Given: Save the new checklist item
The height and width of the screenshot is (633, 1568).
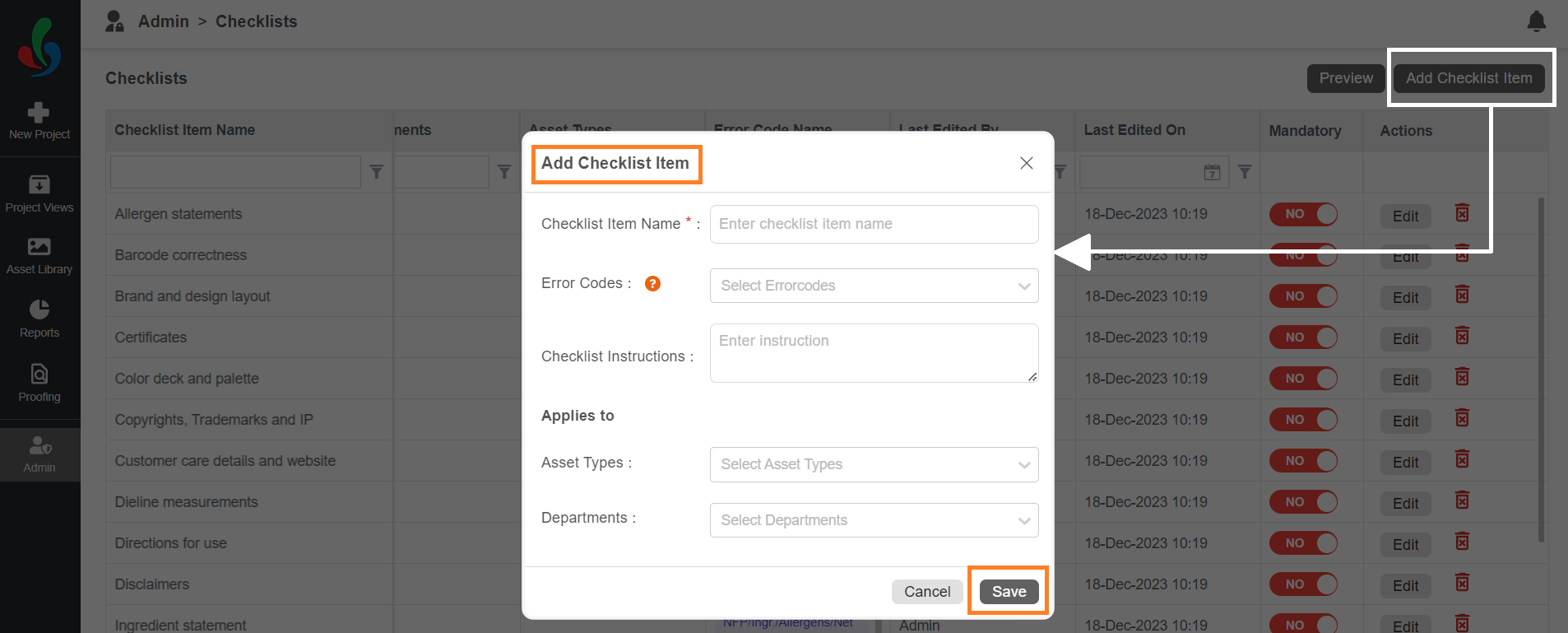Looking at the screenshot, I should pyautogui.click(x=1009, y=592).
